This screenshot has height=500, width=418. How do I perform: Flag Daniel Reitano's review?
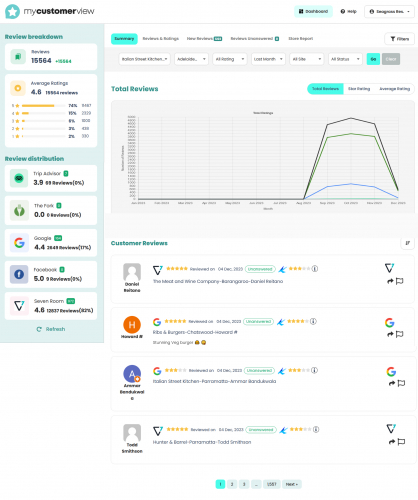(x=399, y=281)
